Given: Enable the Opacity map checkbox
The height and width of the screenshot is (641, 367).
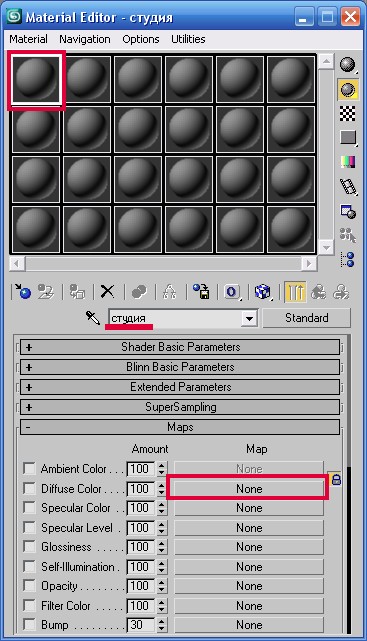Looking at the screenshot, I should (x=29, y=586).
